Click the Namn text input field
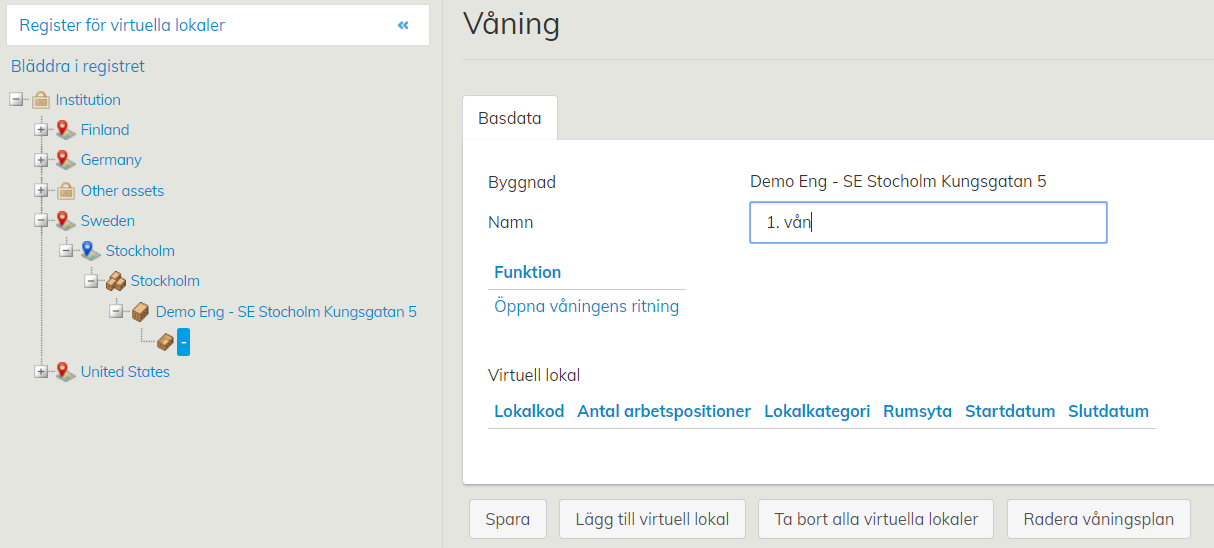1214x548 pixels. [927, 223]
